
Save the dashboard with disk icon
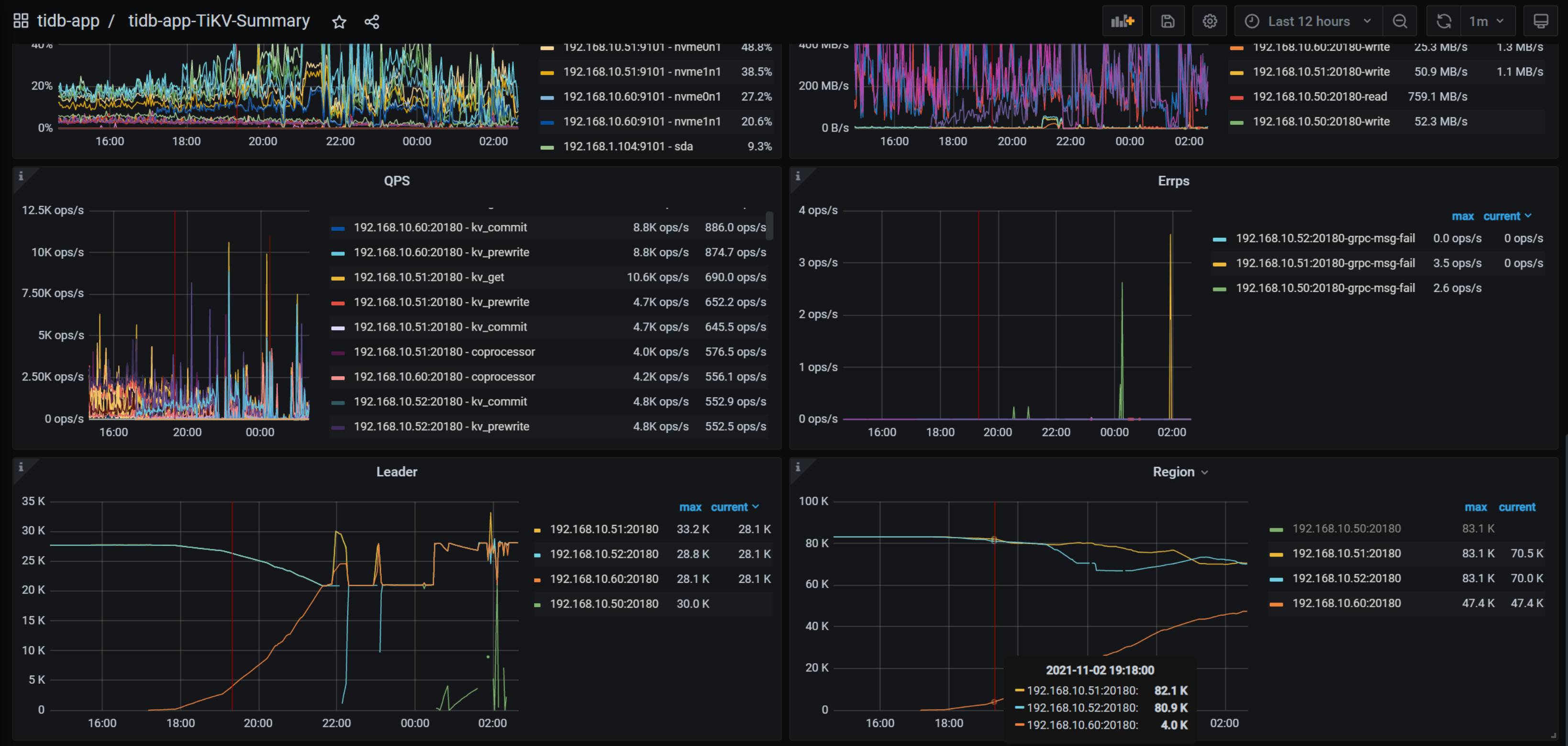coord(1167,22)
